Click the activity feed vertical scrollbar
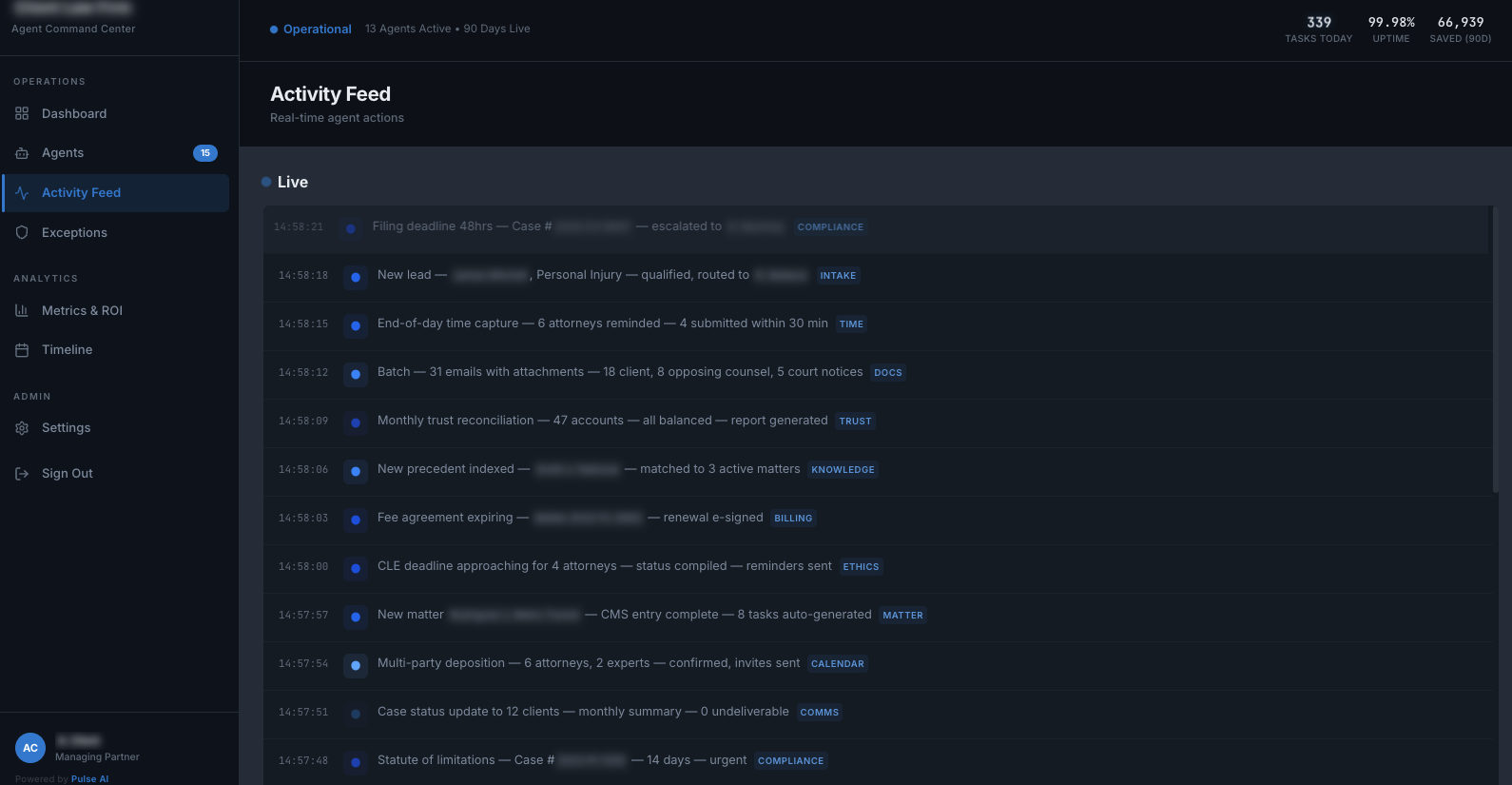The width and height of the screenshot is (1512, 785). (1495, 352)
